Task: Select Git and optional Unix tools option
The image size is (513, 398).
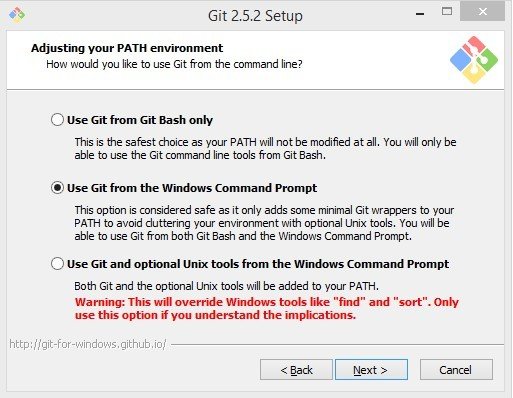Action: click(57, 264)
